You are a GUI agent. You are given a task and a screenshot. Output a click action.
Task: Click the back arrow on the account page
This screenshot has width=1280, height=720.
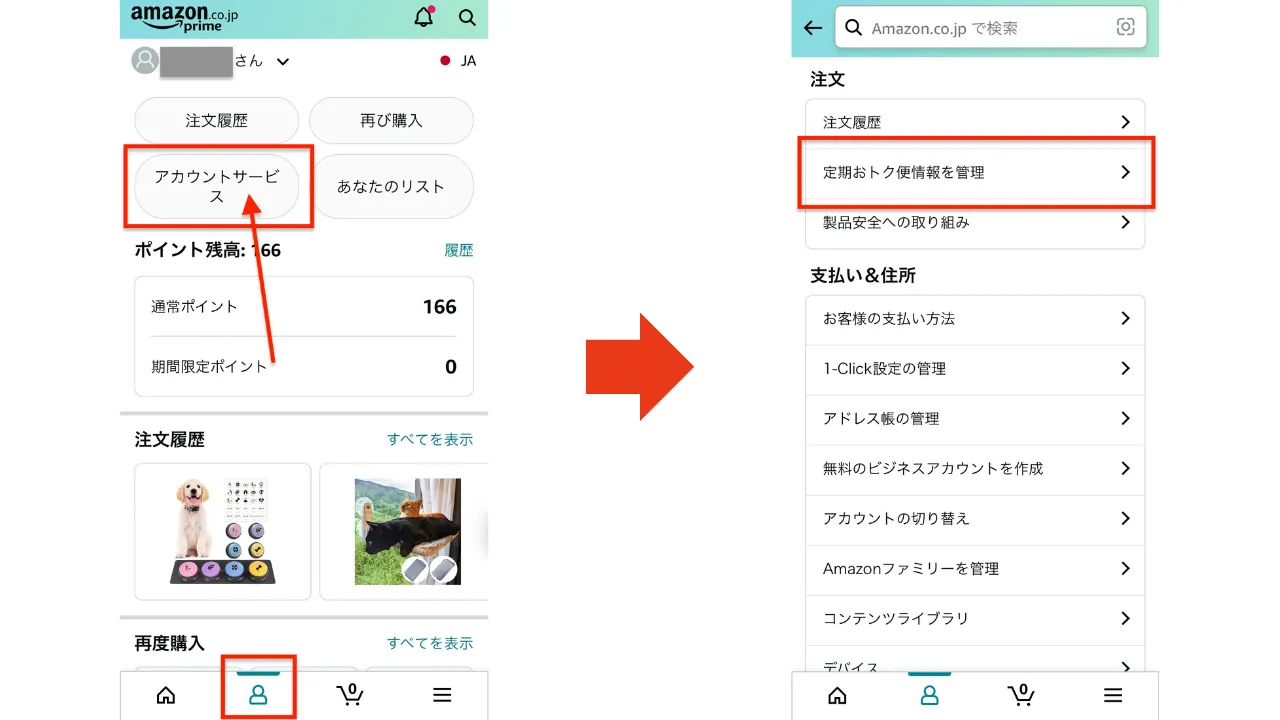click(813, 28)
